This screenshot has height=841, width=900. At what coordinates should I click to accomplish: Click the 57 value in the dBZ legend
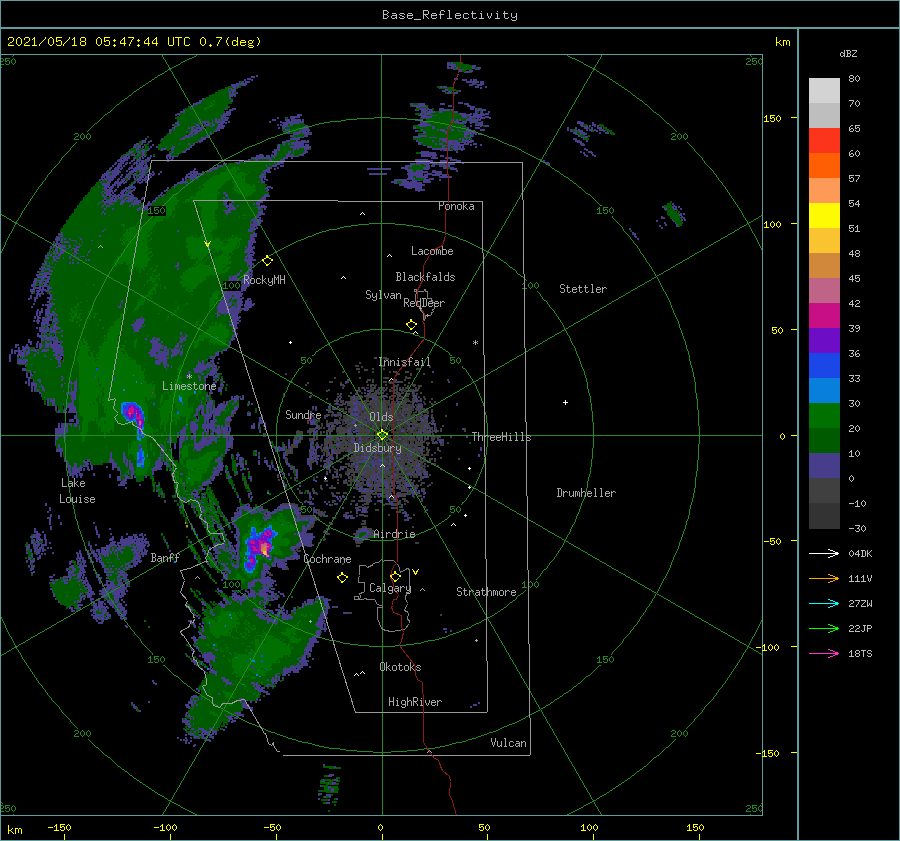point(854,179)
